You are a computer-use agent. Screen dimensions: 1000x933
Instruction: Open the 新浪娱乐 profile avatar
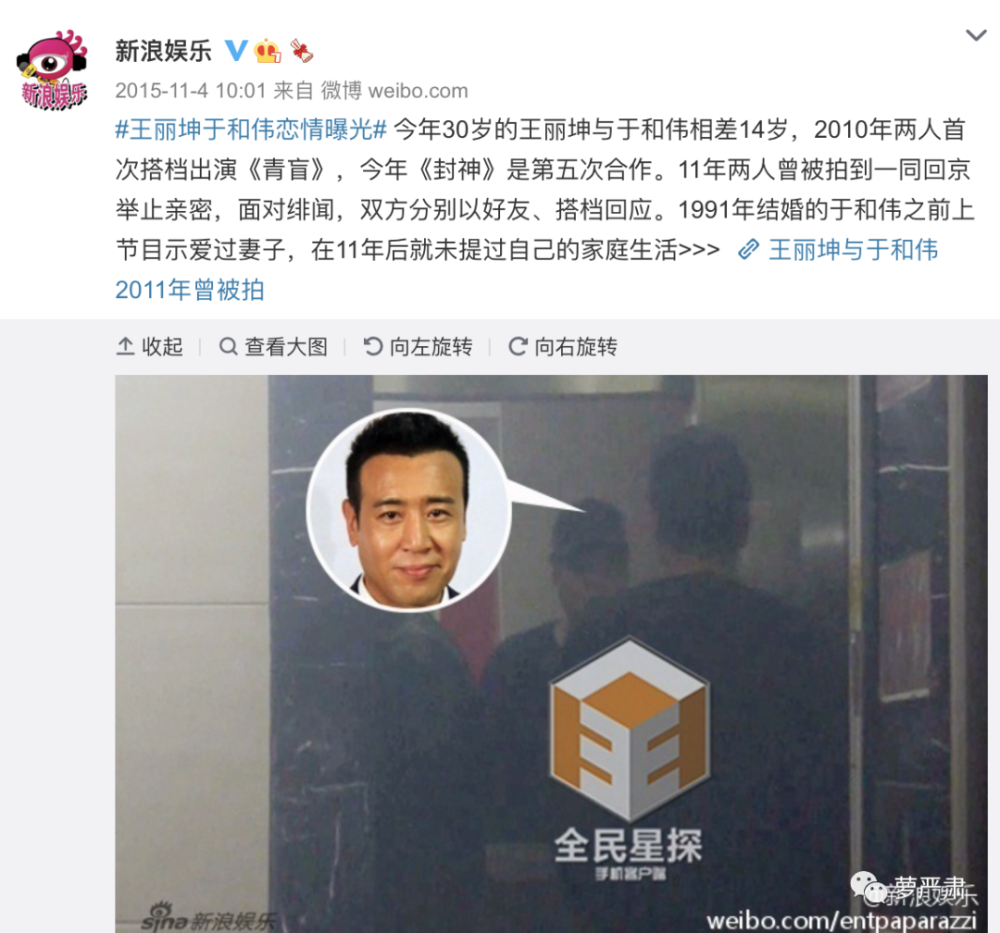click(x=52, y=69)
